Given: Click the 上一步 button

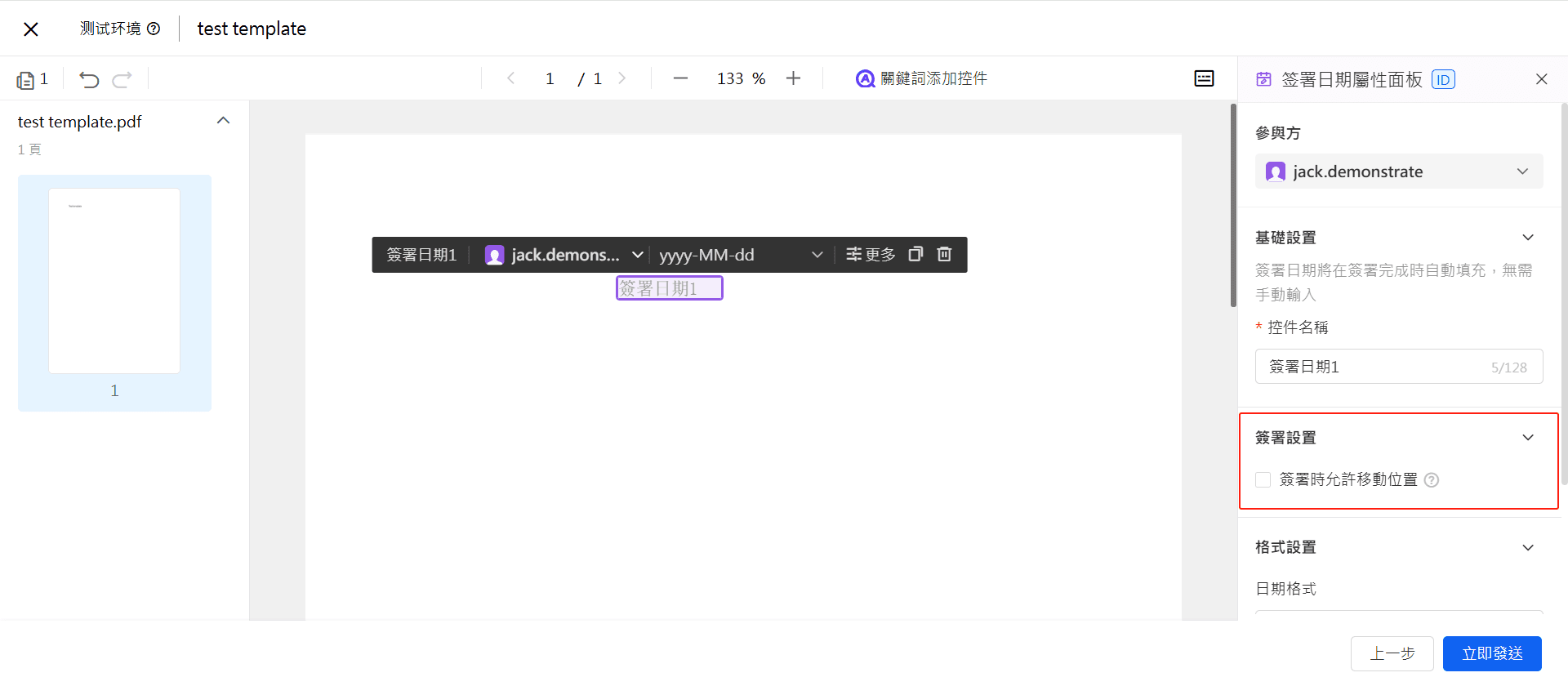Looking at the screenshot, I should 1392,653.
